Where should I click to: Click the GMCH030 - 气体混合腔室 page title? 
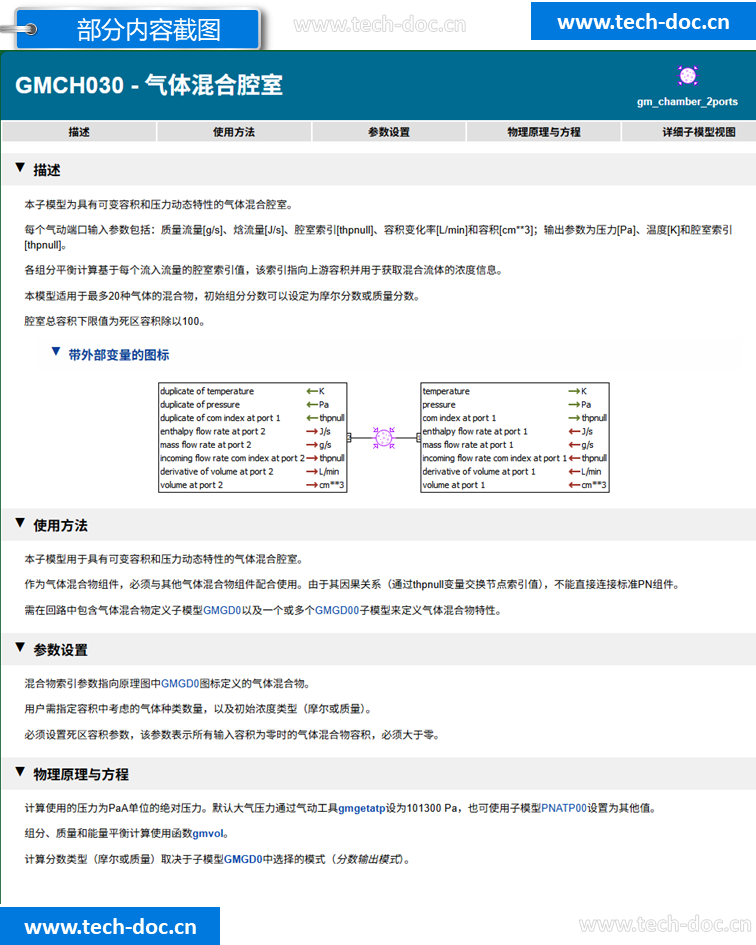148,85
